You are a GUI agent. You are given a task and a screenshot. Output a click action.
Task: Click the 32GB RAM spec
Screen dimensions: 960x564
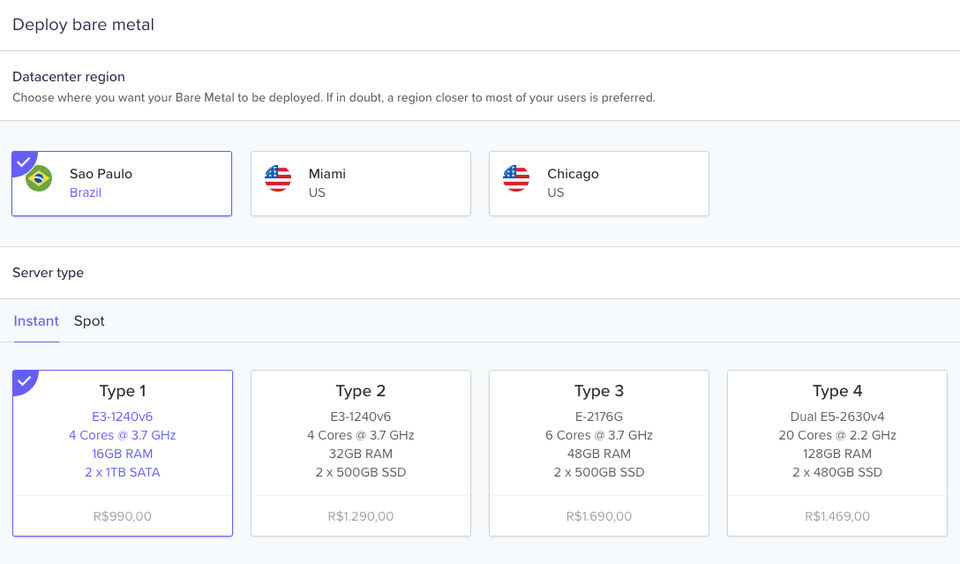coord(361,454)
